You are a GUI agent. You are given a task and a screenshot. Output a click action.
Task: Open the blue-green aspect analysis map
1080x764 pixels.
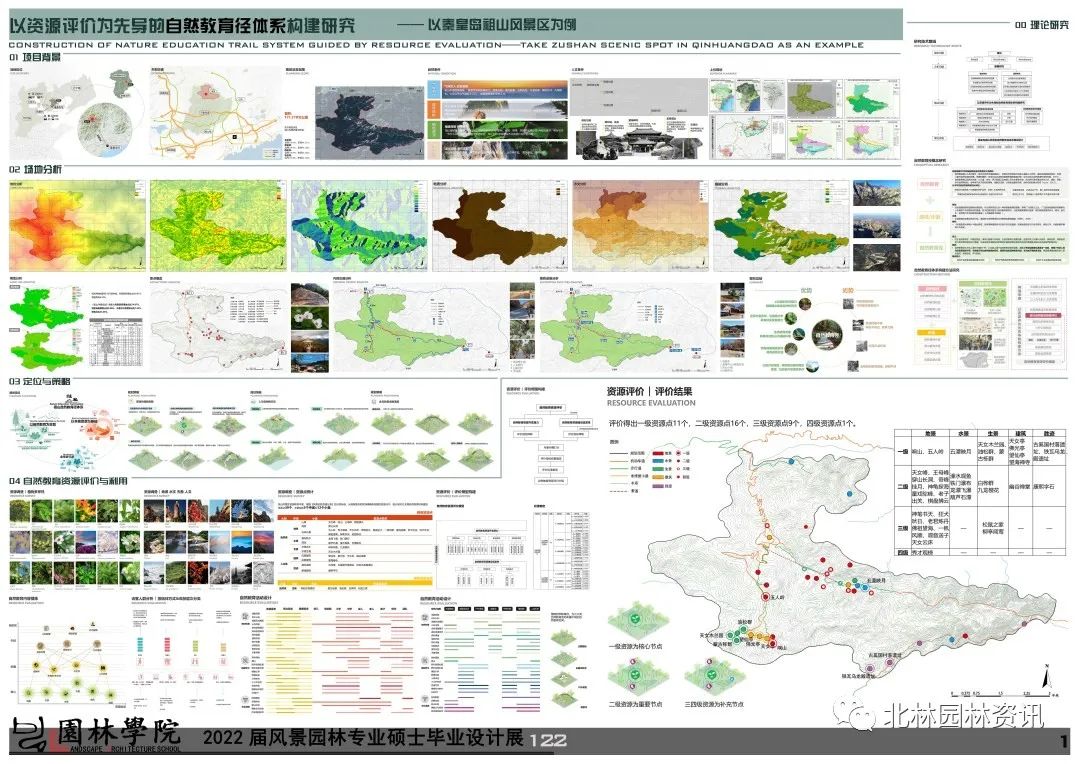(359, 226)
